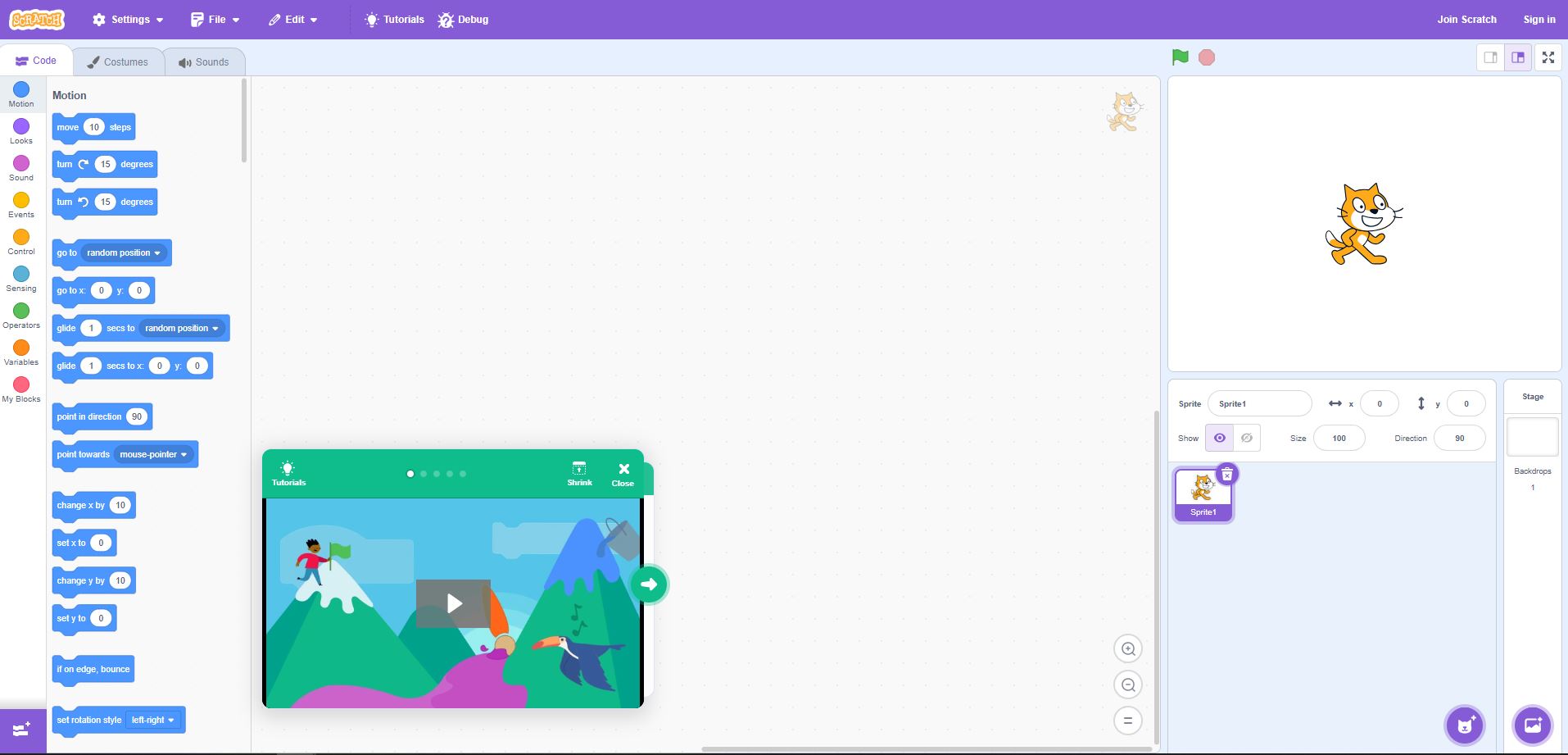Open the Add Extension panel

point(20,729)
